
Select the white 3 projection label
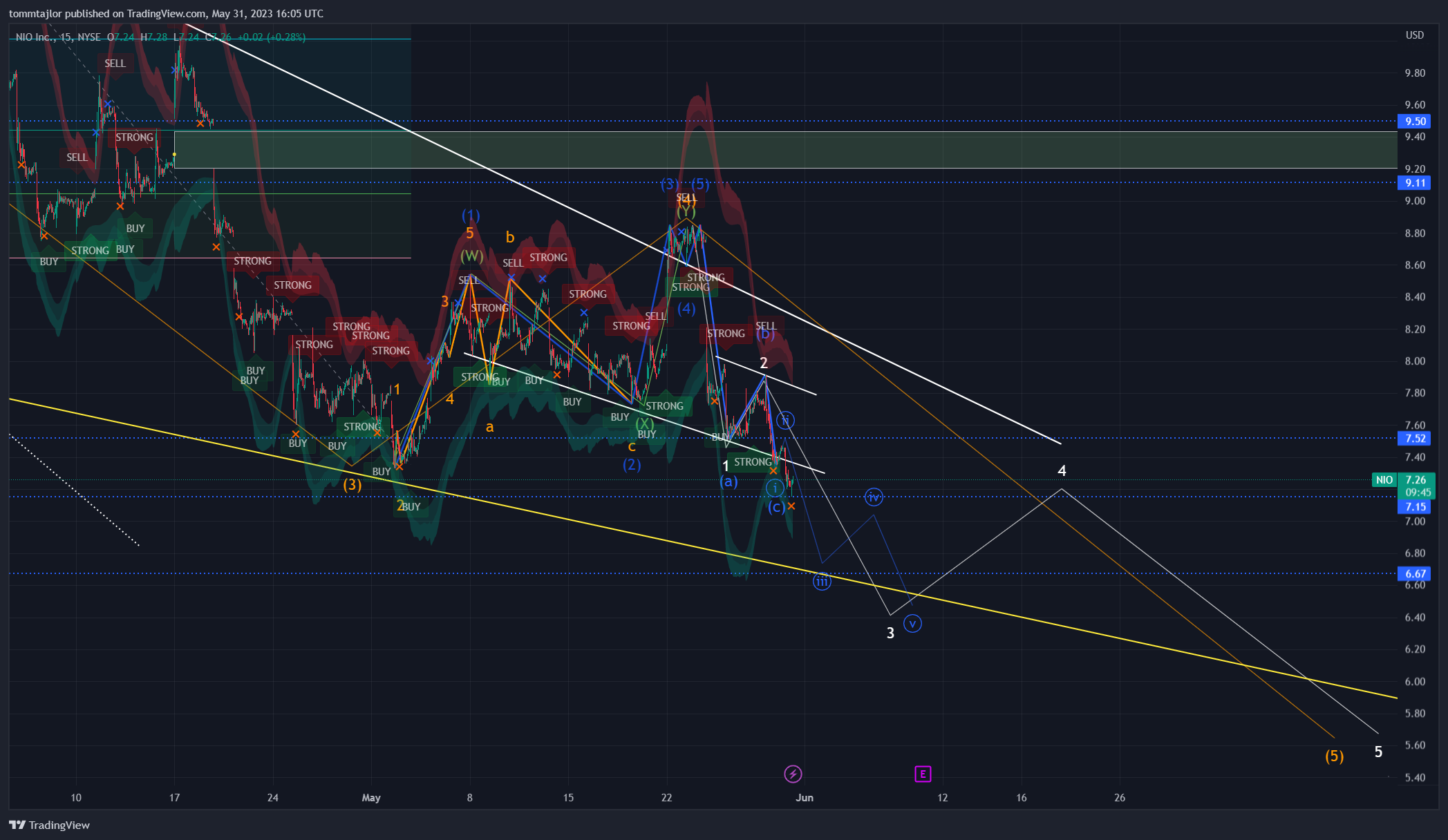(890, 633)
